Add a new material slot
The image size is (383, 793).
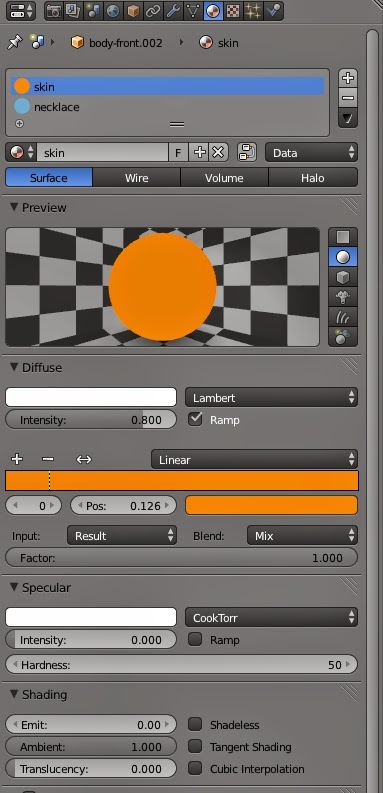(x=348, y=78)
